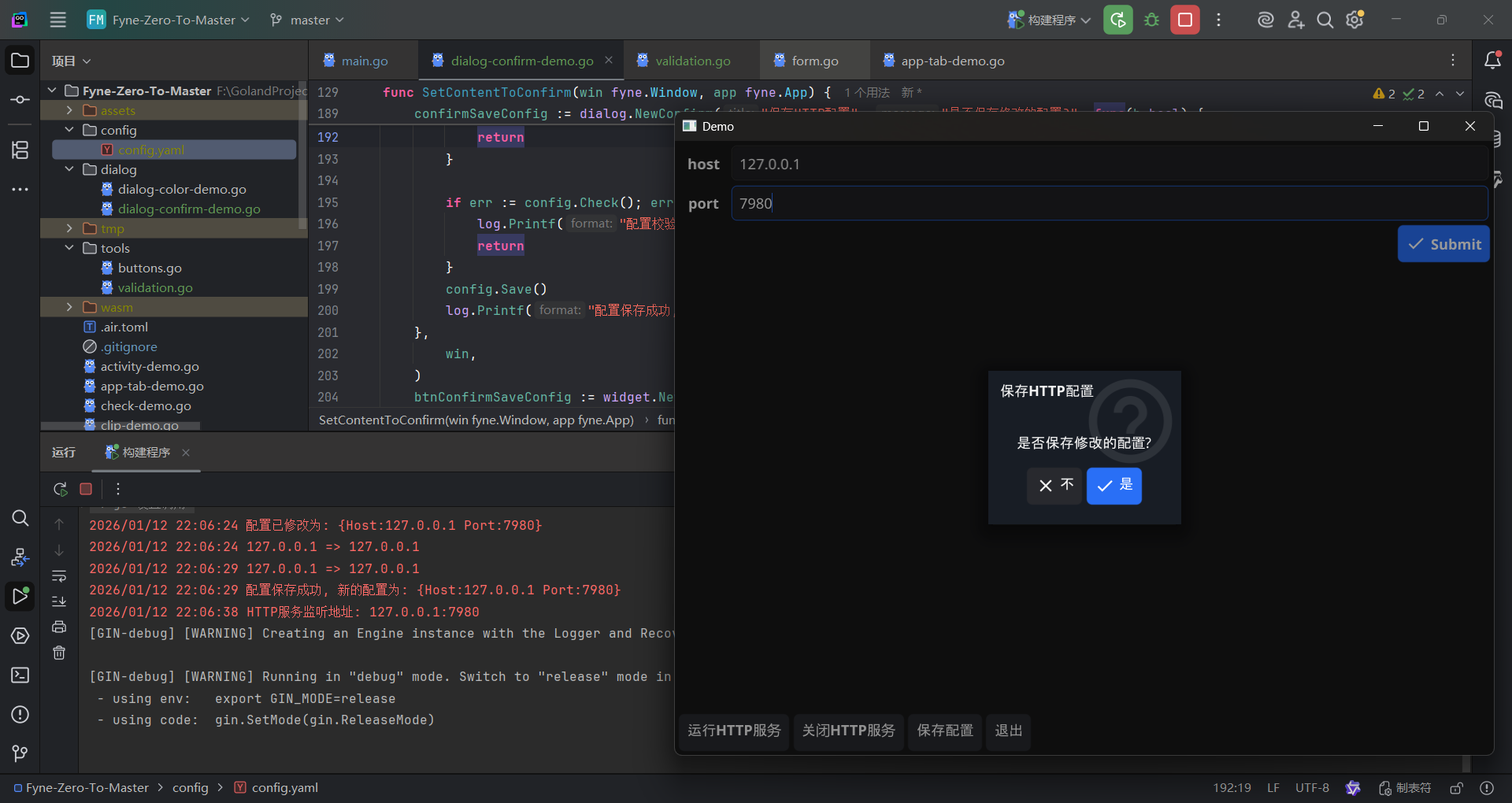Click the green Rerun button in top toolbar

point(1117,20)
